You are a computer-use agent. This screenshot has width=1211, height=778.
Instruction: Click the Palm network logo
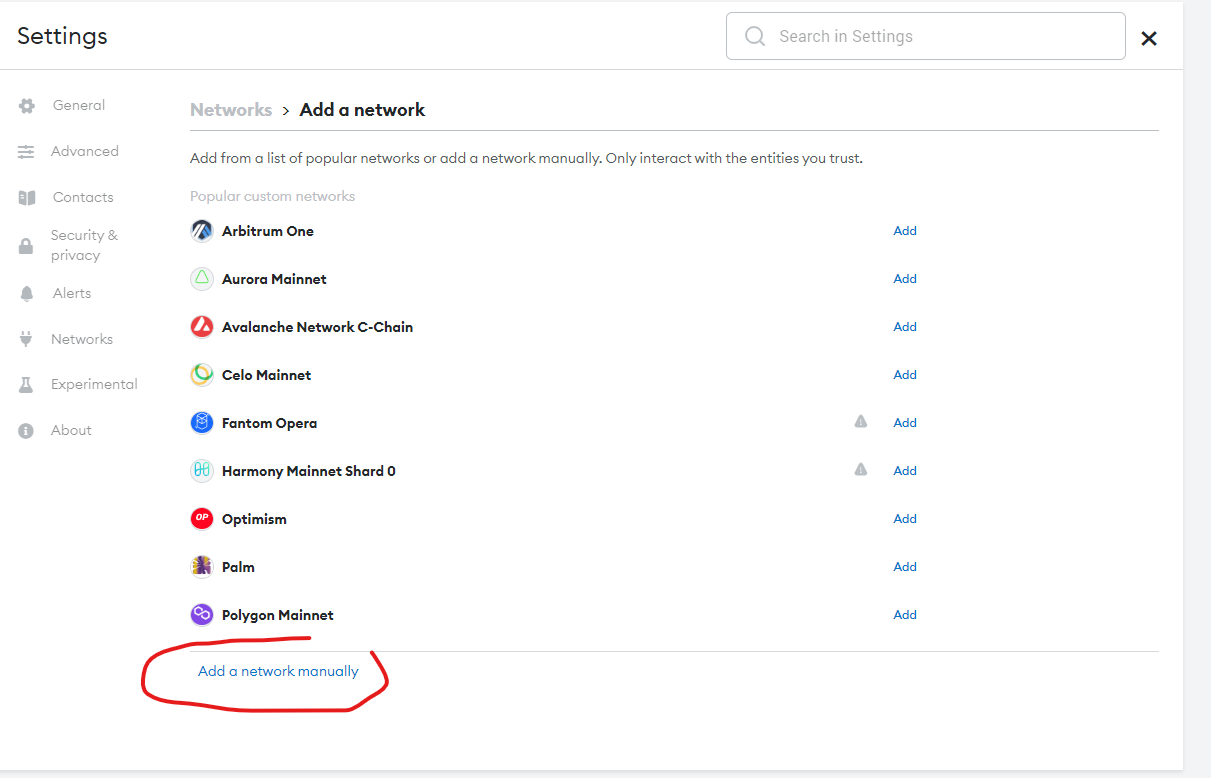click(x=202, y=567)
